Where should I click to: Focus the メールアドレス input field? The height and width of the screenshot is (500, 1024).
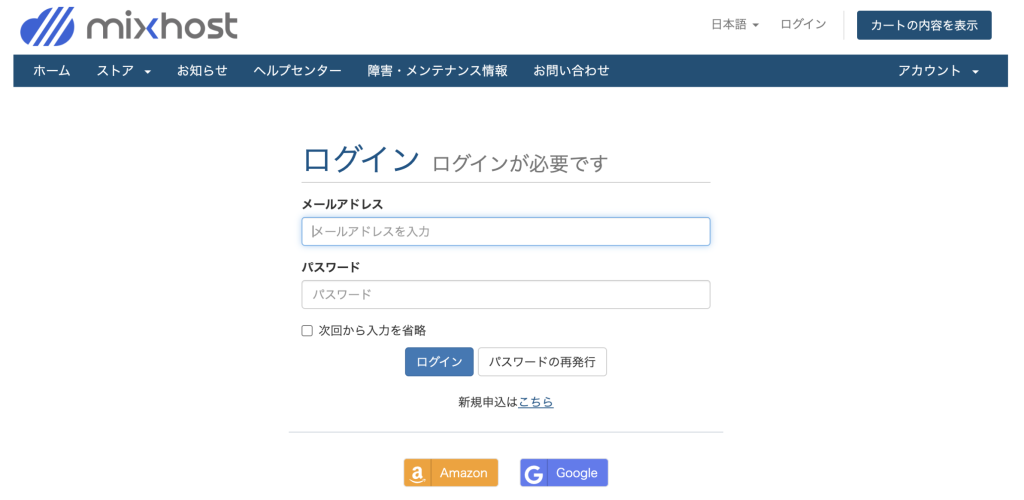[x=506, y=232]
